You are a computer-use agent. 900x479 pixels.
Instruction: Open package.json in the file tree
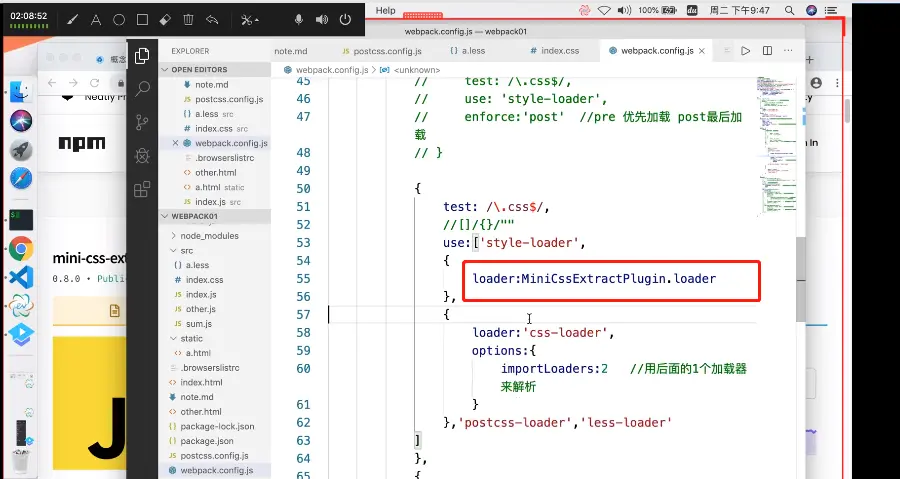click(x=207, y=441)
